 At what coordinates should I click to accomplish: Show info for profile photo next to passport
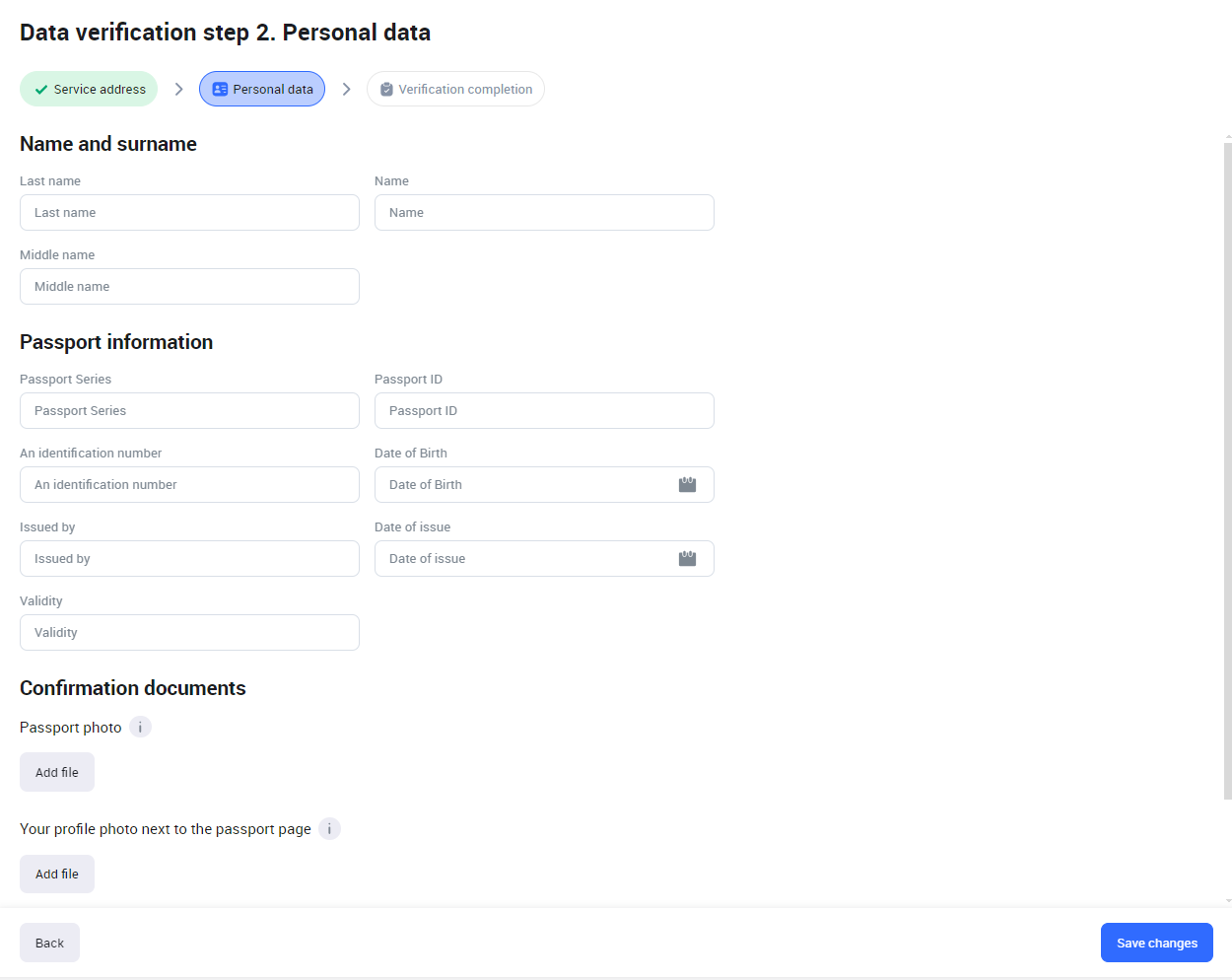[x=329, y=829]
